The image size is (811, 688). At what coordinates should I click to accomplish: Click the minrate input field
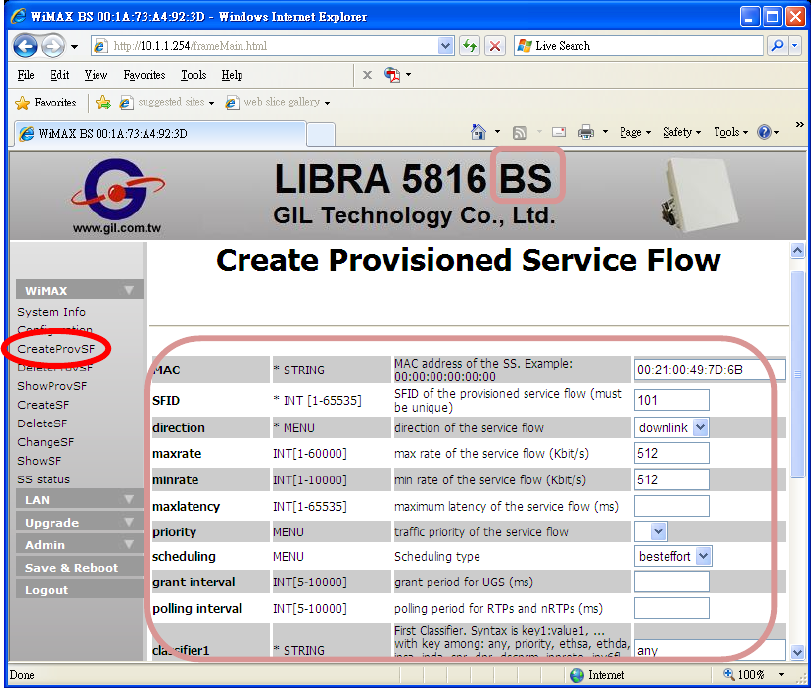[672, 480]
